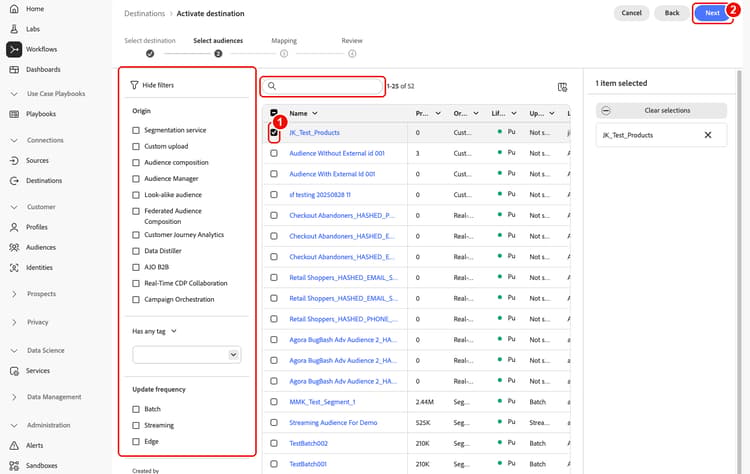This screenshot has height=474, width=750.
Task: Collapse the Use Case Playbooks section
Action: (x=14, y=94)
